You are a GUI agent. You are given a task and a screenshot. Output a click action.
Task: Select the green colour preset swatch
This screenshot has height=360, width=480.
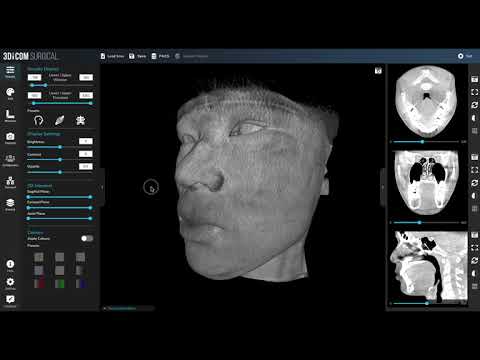coord(60,284)
